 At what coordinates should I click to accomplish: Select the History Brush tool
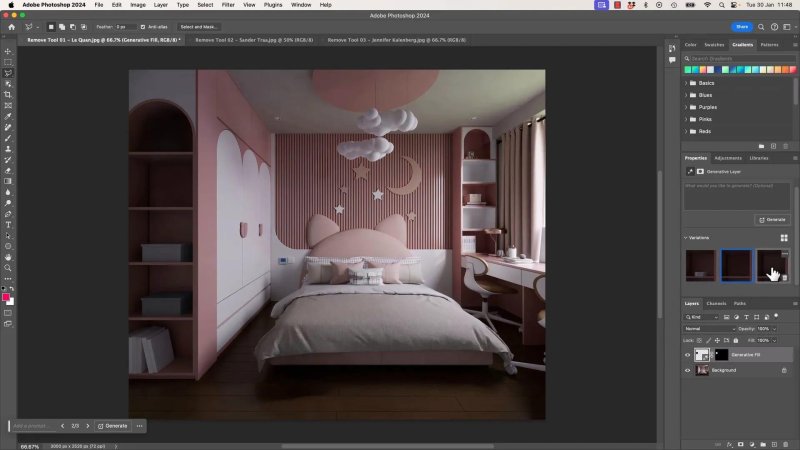(8, 160)
